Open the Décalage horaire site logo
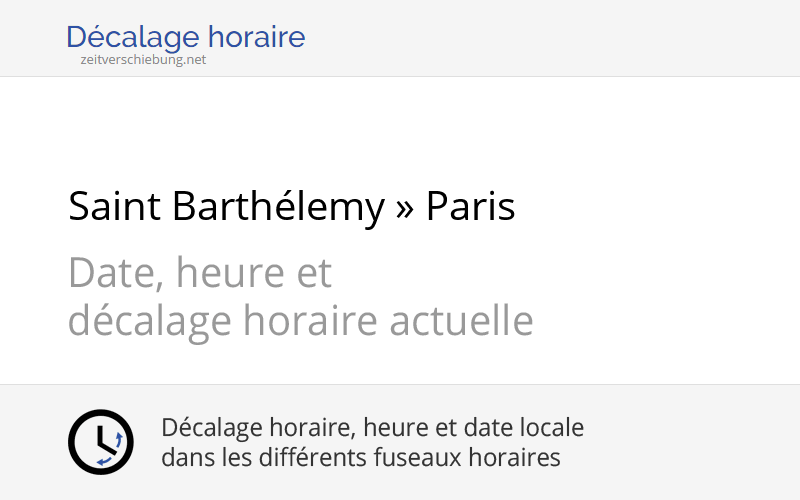This screenshot has width=800, height=500. [185, 38]
